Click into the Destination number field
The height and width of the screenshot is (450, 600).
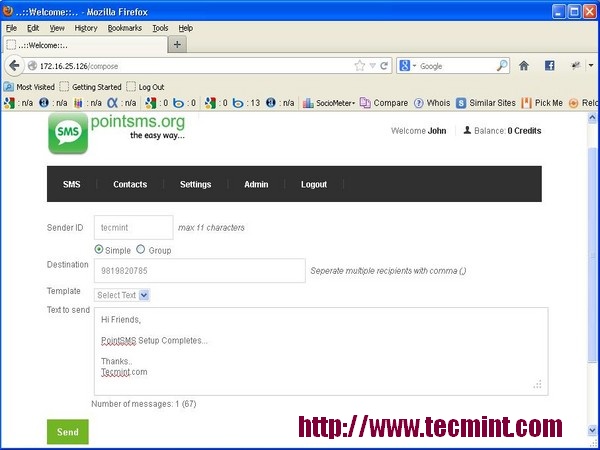coord(199,271)
